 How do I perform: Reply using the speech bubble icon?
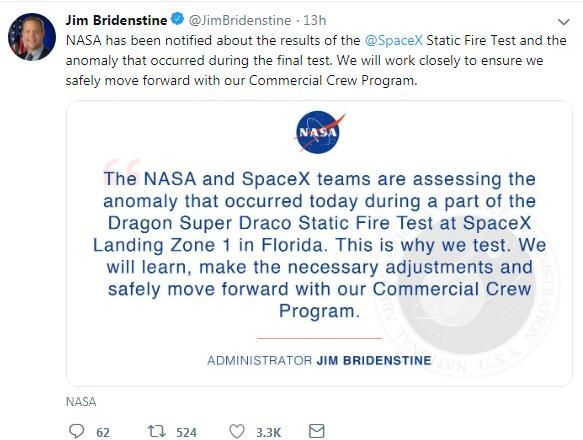pos(77,431)
